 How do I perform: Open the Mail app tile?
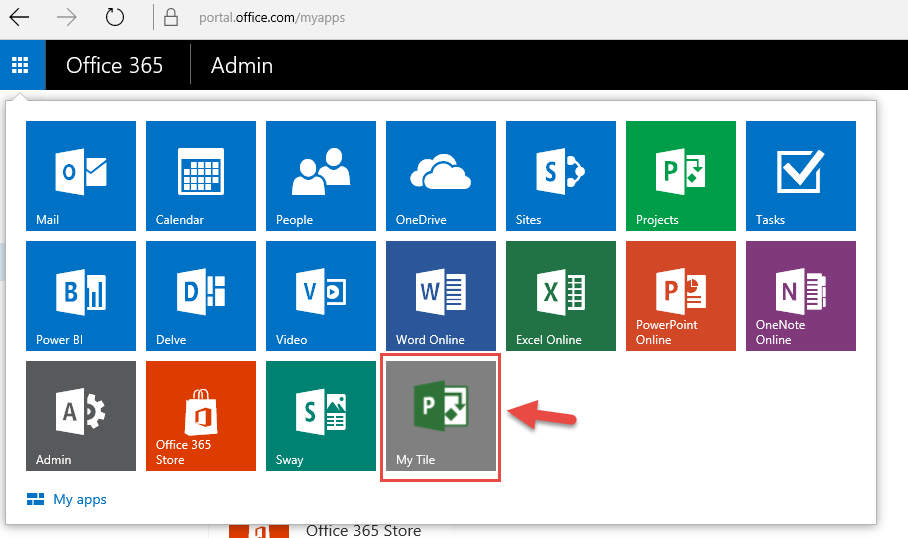81,176
